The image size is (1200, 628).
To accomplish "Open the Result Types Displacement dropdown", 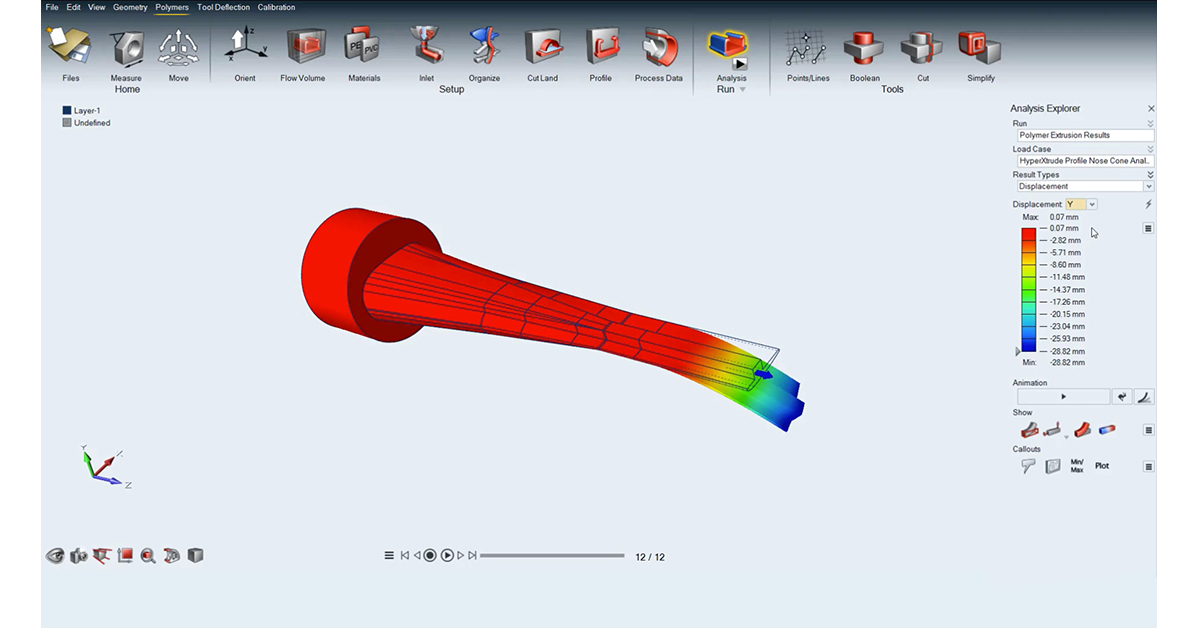I will tap(1084, 186).
